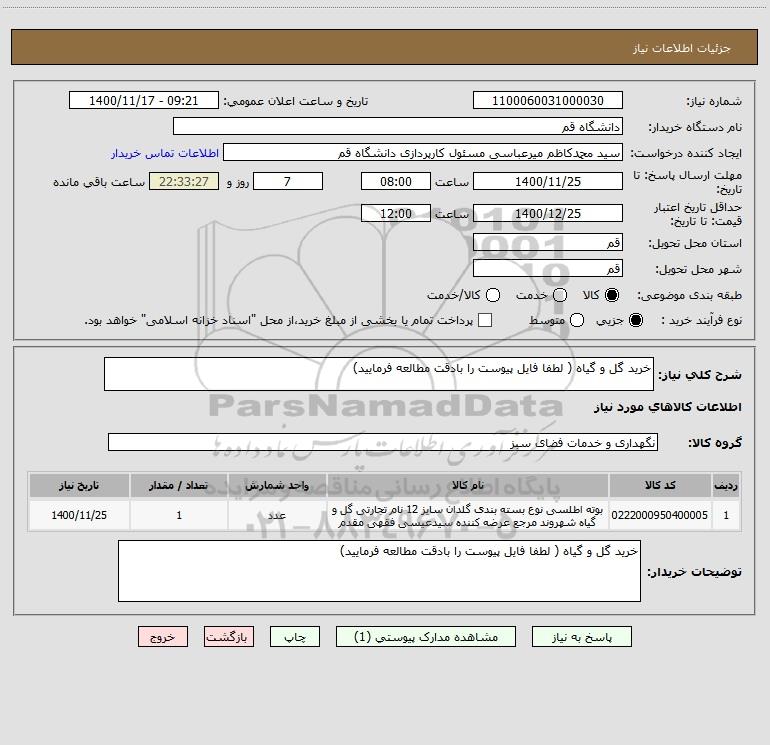Select the خدمت radio button
Image resolution: width=770 pixels, height=745 pixels.
pos(560,295)
